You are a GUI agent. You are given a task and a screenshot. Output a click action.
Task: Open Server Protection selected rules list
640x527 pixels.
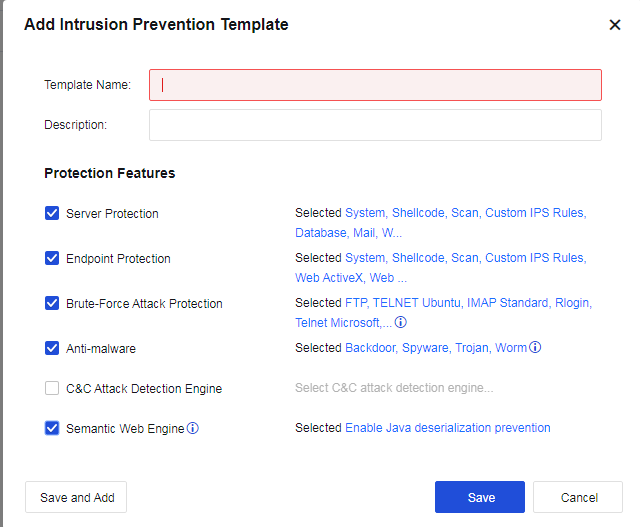[465, 213]
